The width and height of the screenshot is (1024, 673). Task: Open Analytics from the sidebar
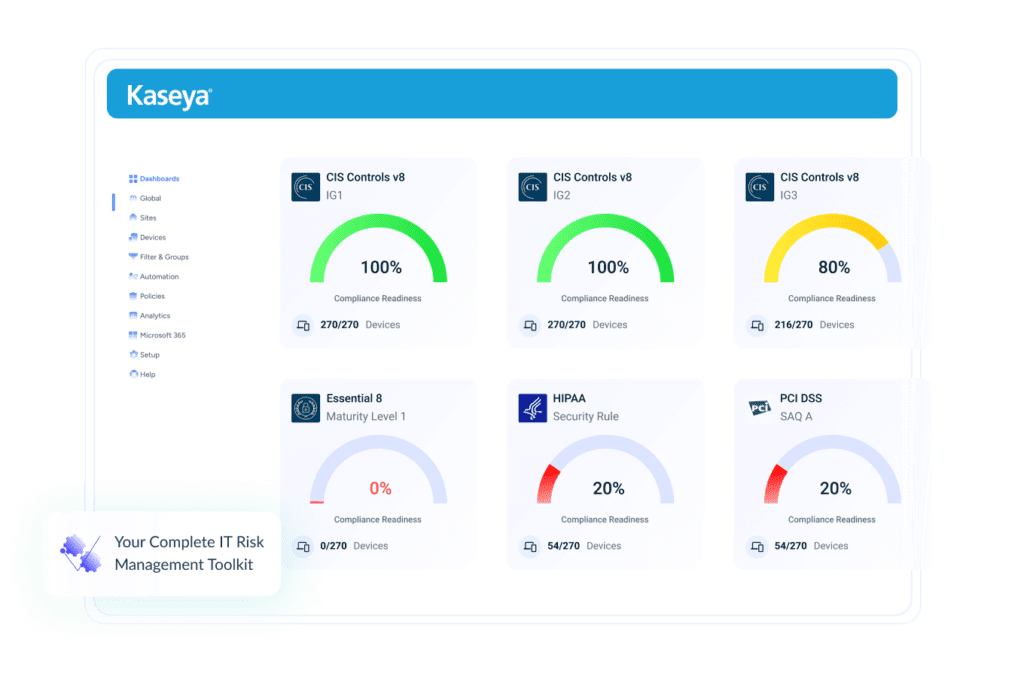pyautogui.click(x=154, y=316)
